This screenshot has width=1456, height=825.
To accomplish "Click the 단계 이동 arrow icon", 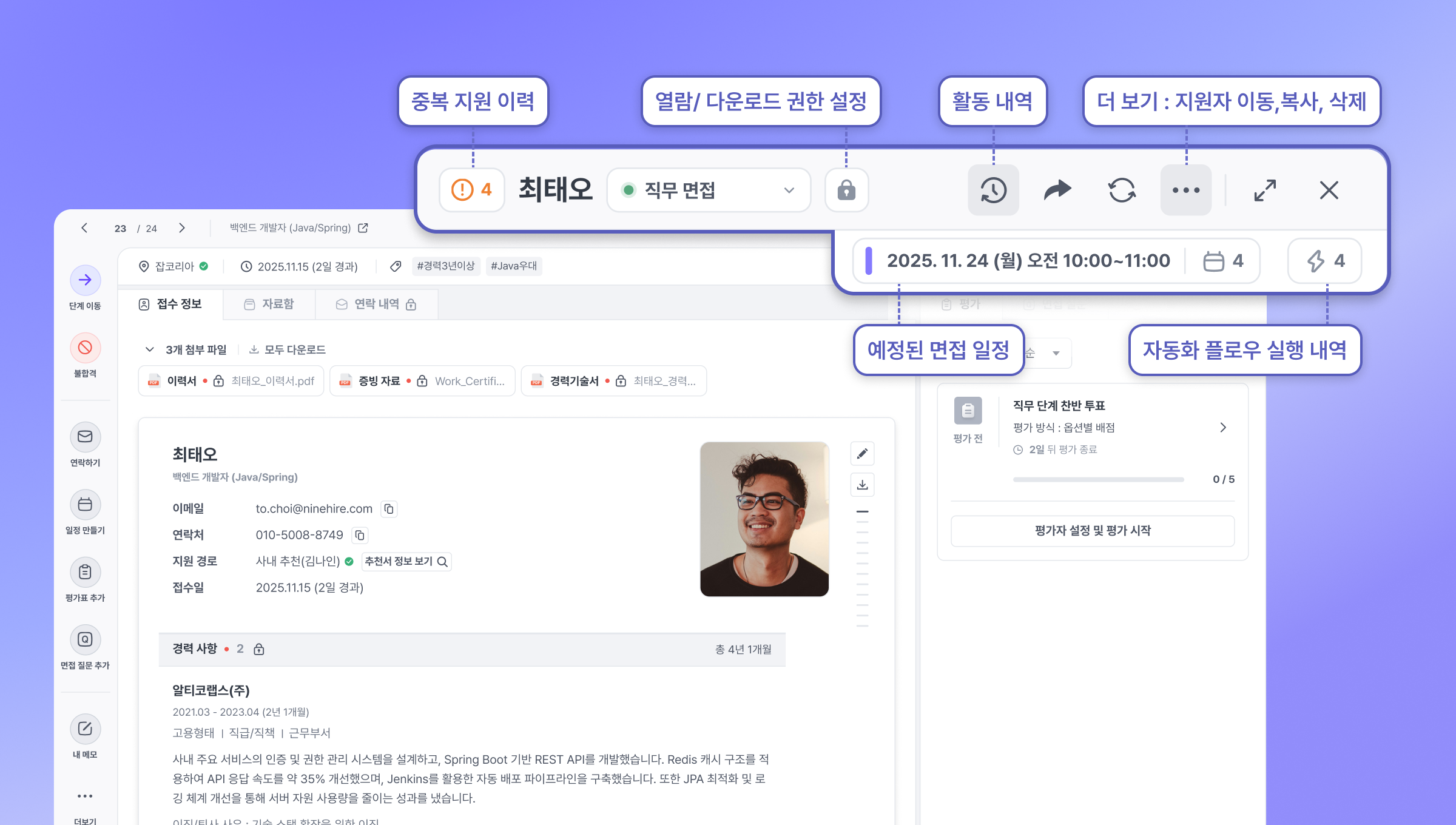I will tap(85, 280).
